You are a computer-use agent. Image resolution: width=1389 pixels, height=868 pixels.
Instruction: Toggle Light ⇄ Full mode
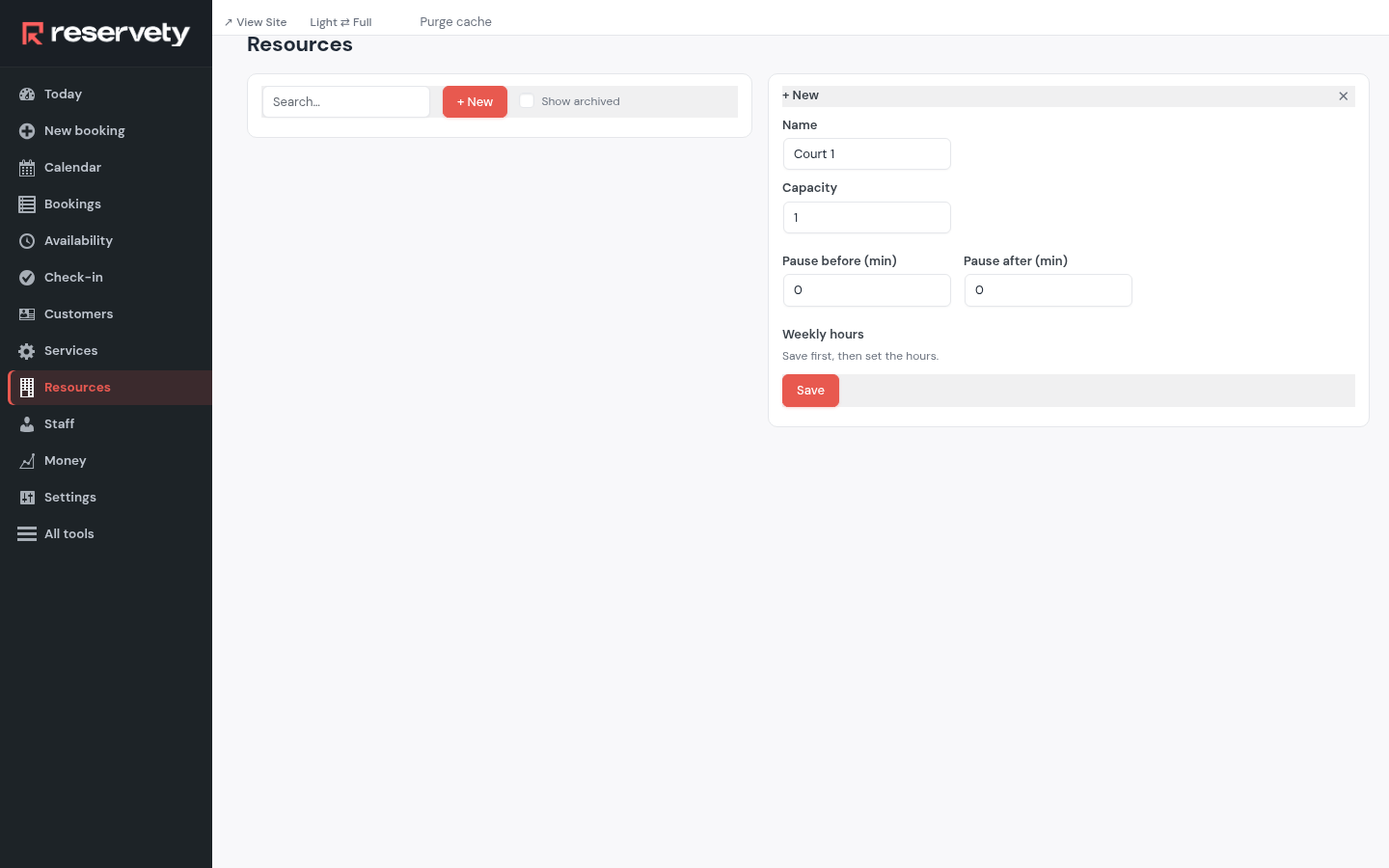tap(340, 22)
